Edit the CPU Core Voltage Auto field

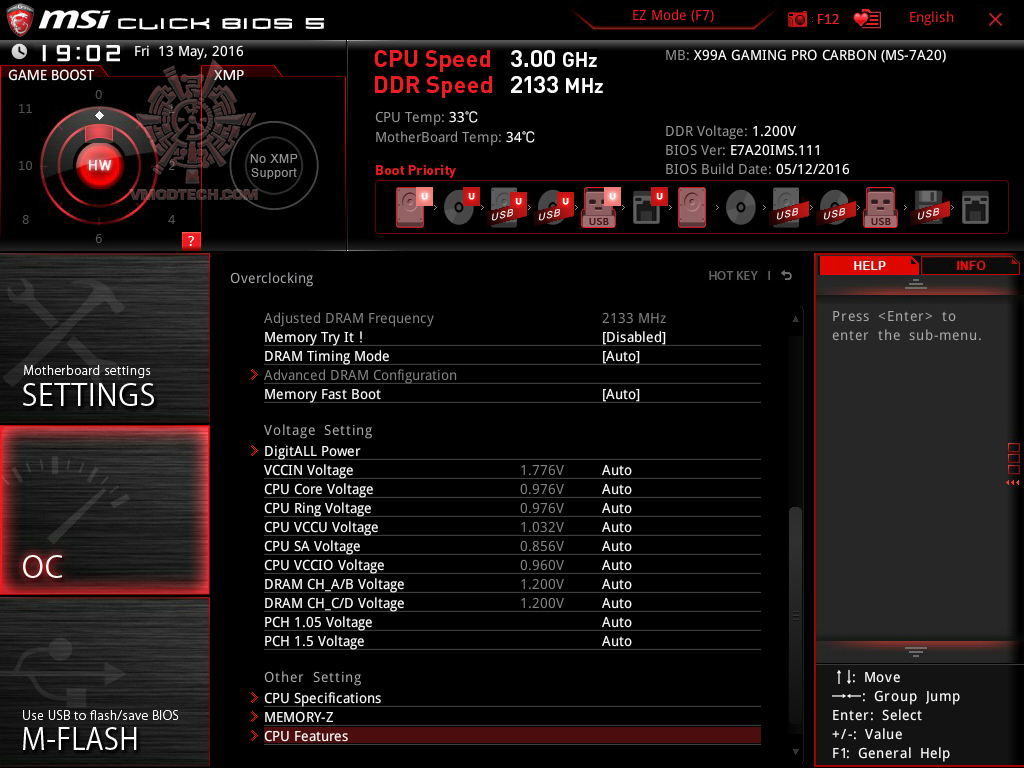616,488
